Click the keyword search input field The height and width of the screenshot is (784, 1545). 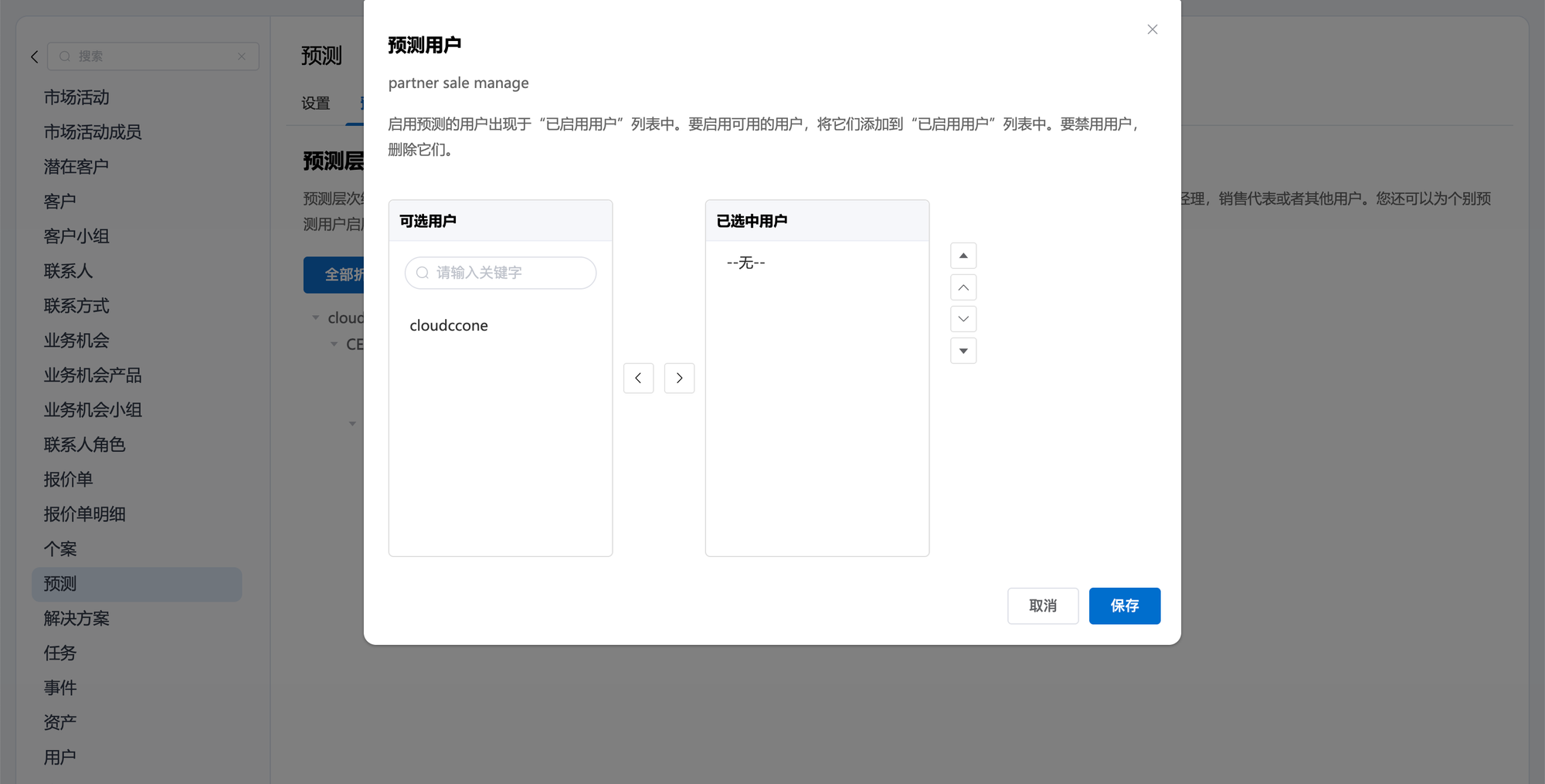click(510, 273)
